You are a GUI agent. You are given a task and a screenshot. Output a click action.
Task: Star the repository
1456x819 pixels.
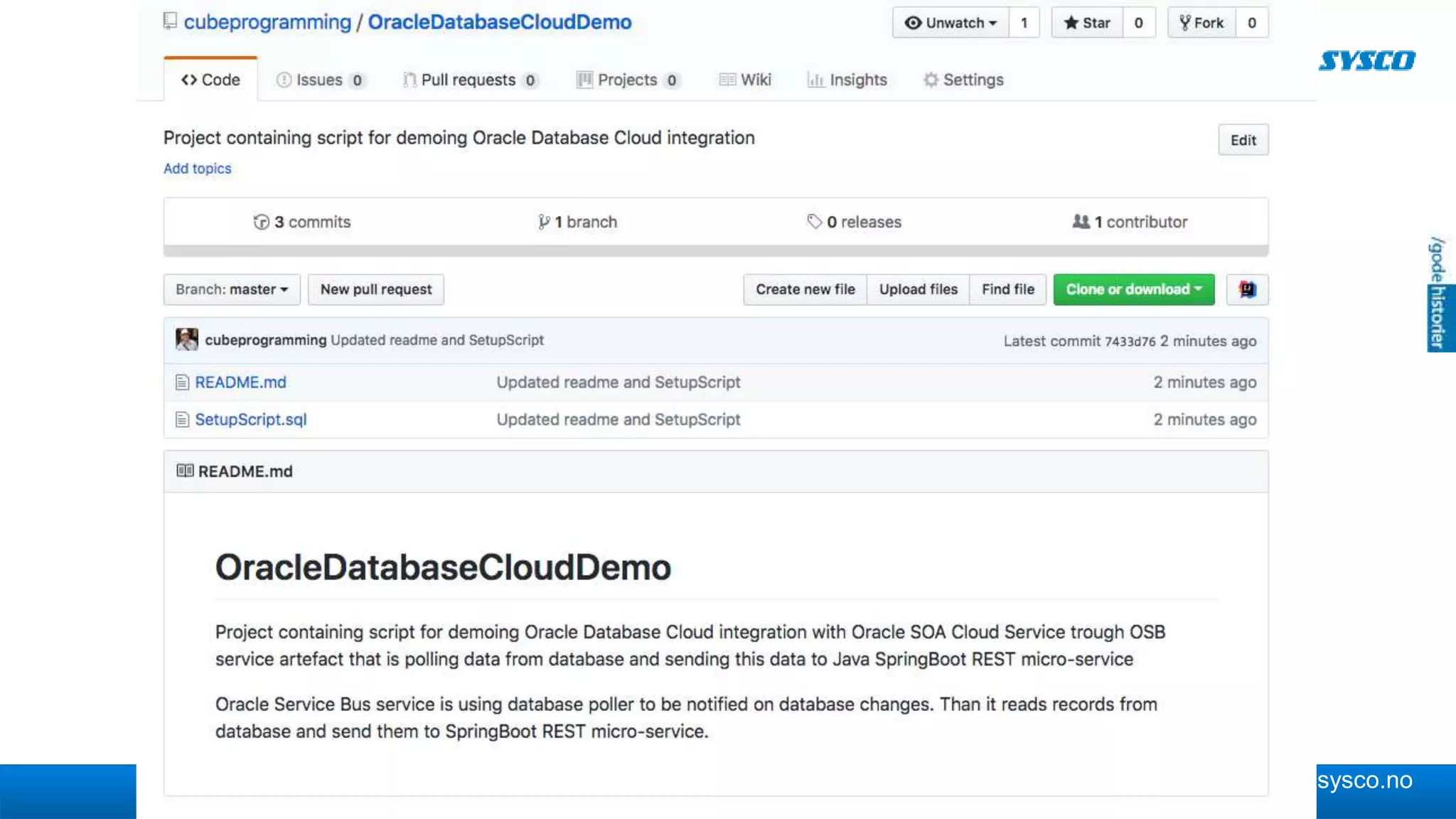[x=1087, y=23]
